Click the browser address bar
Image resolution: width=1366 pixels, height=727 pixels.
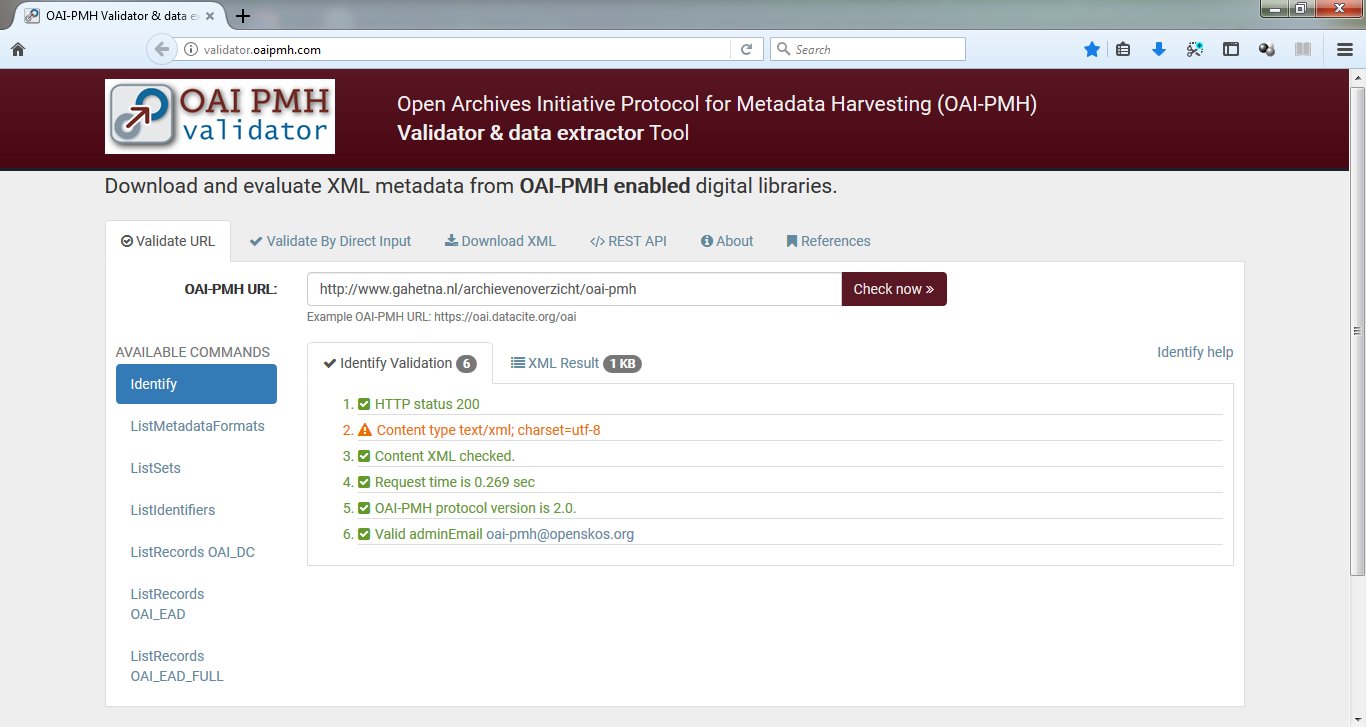coord(460,49)
